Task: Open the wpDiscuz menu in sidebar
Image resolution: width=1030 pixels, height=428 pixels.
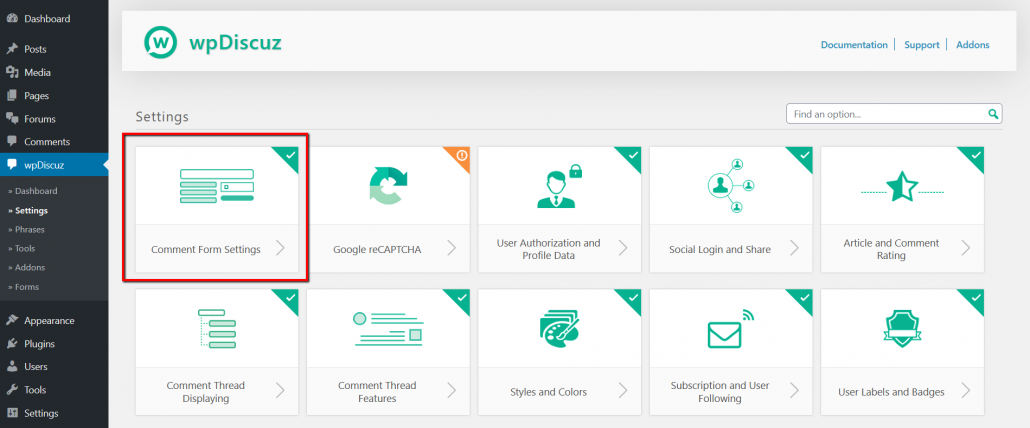Action: click(54, 164)
